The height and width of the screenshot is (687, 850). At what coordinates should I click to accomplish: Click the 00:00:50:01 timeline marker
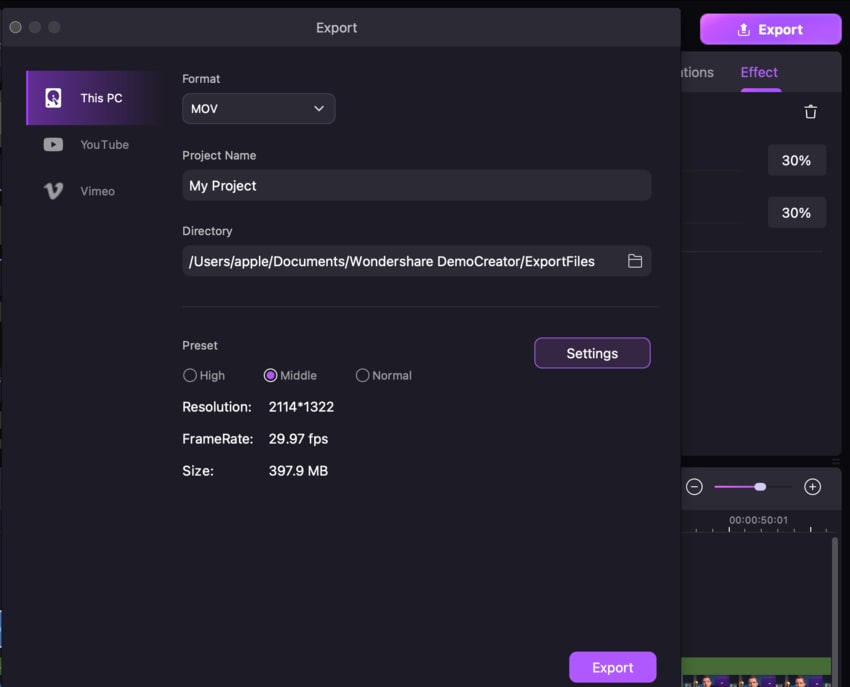tap(758, 520)
